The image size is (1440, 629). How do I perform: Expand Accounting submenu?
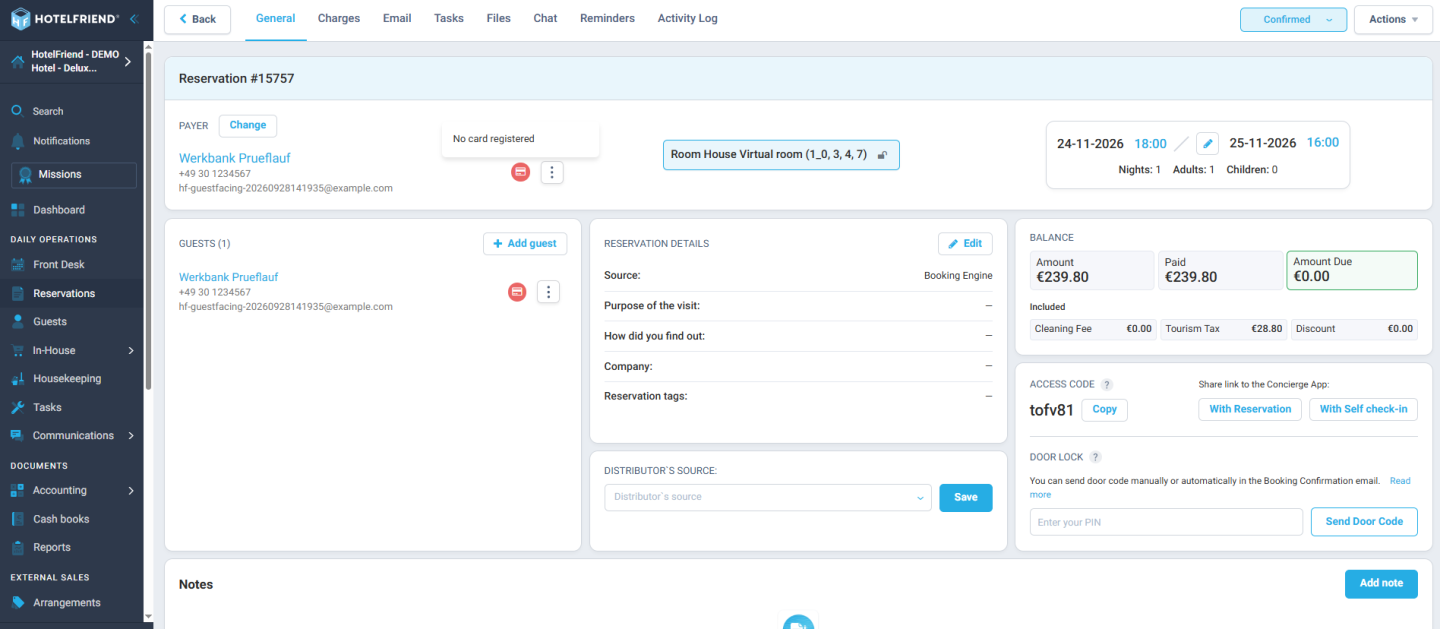click(x=131, y=491)
